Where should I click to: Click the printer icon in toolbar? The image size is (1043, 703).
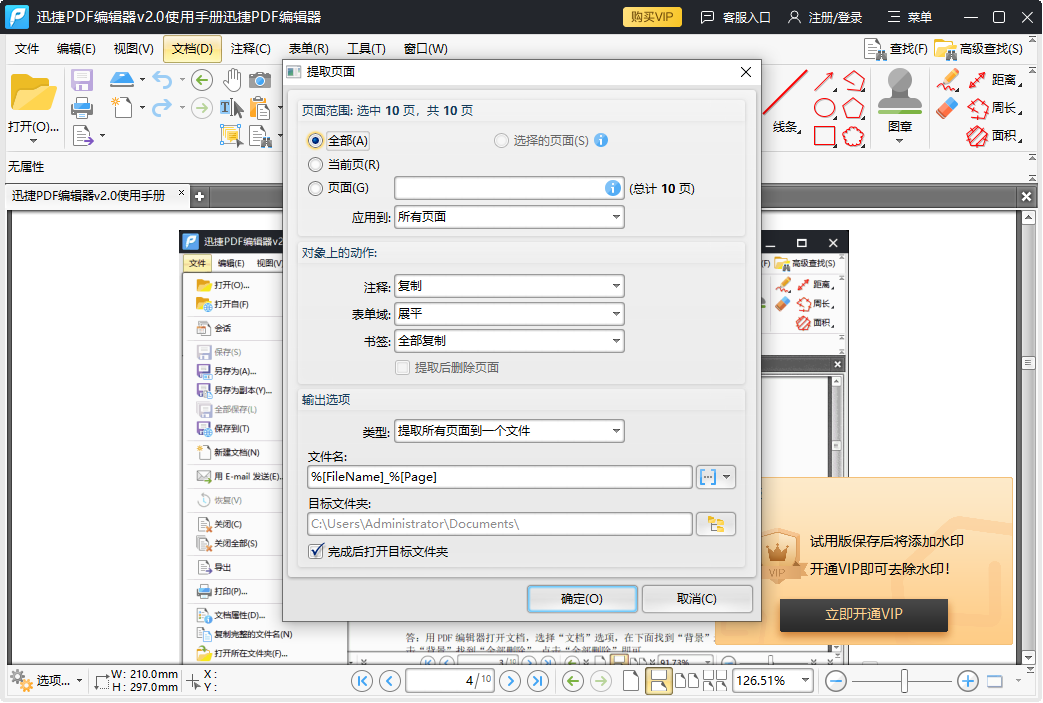click(81, 107)
